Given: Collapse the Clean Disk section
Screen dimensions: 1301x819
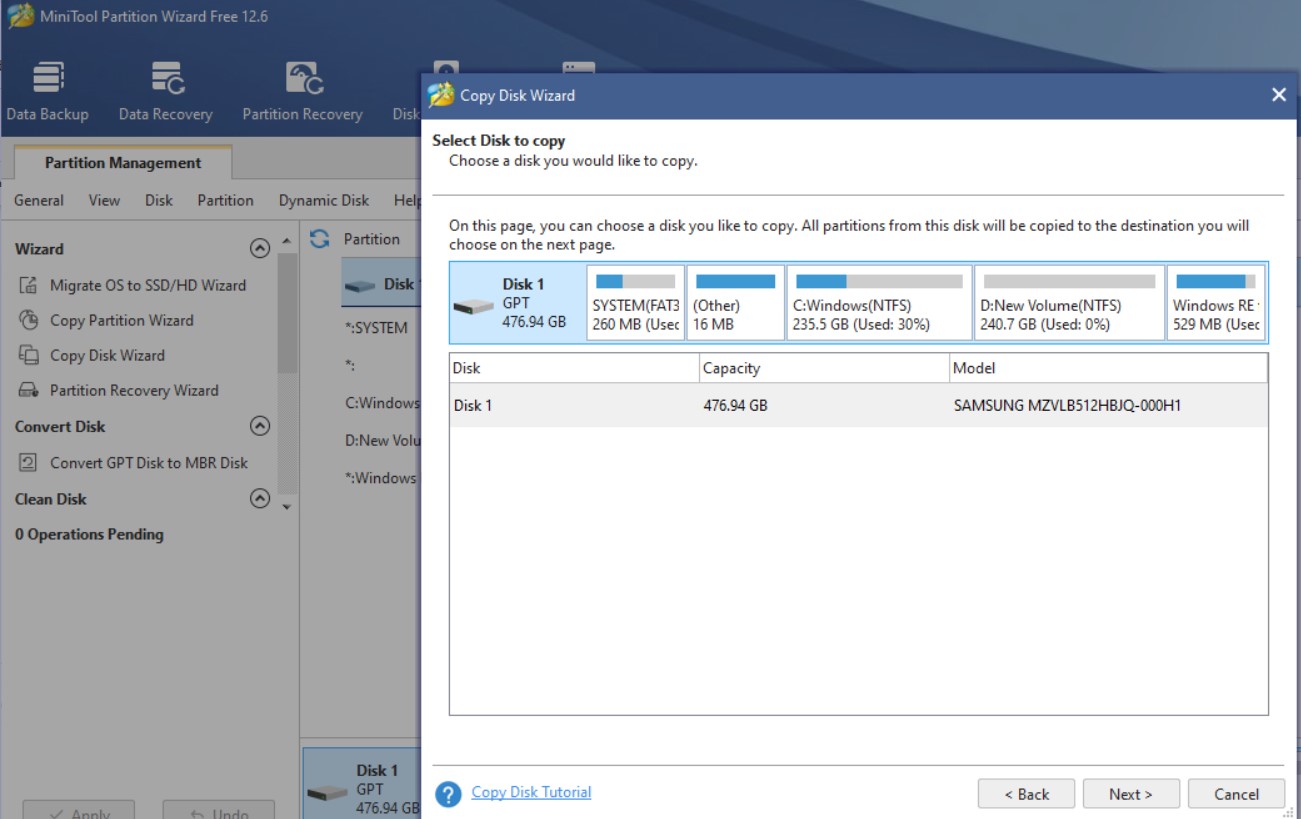Looking at the screenshot, I should (x=261, y=498).
